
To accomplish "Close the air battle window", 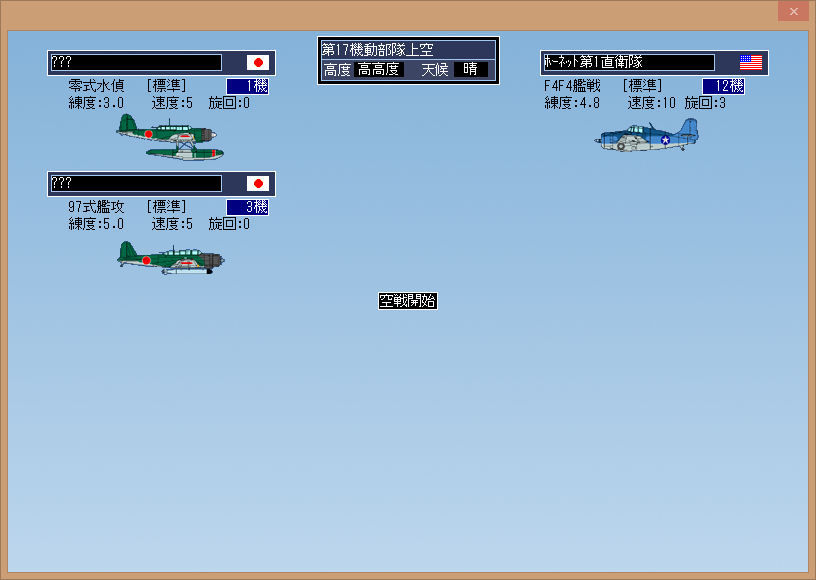I will (x=793, y=11).
